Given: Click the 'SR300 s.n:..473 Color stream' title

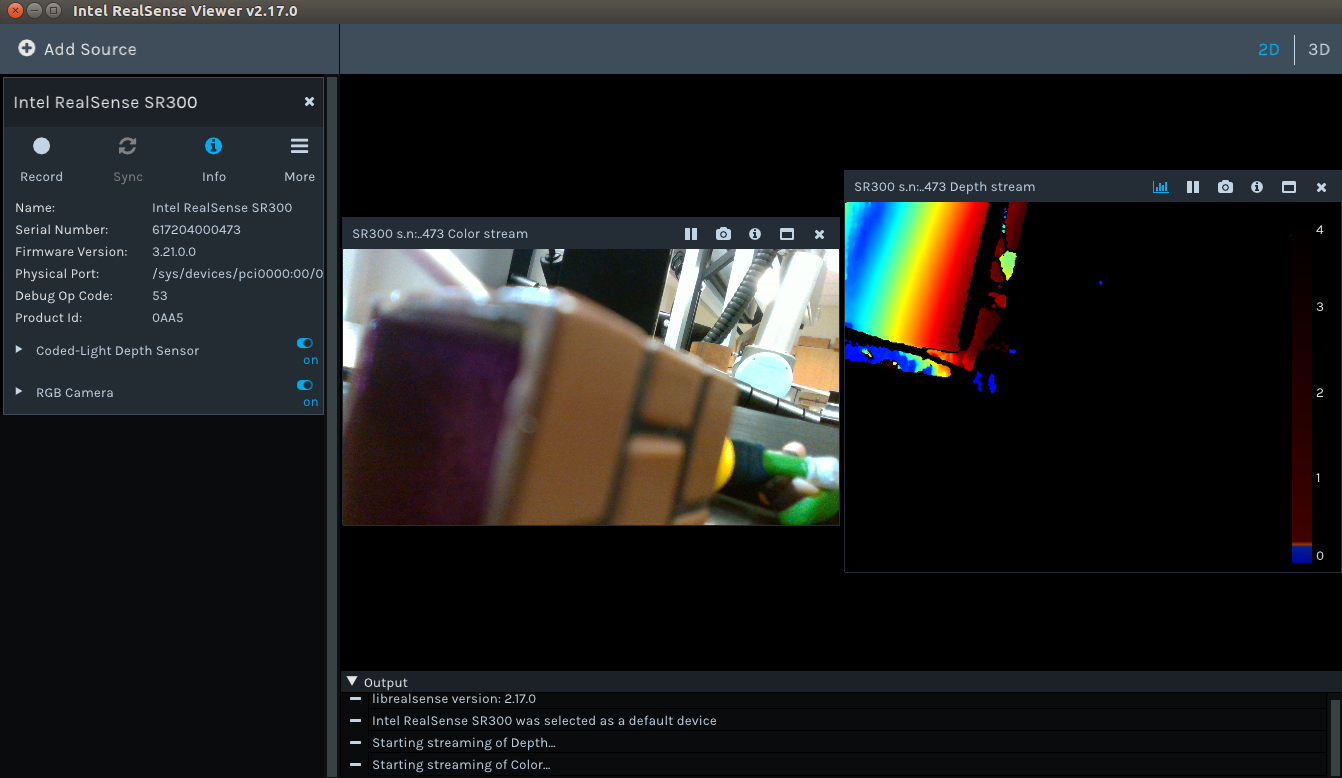Looking at the screenshot, I should [x=440, y=234].
